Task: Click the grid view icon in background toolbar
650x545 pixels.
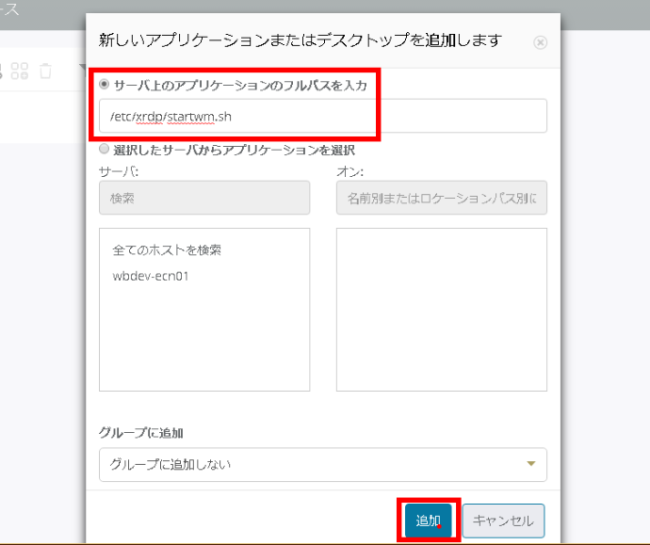Action: click(20, 71)
